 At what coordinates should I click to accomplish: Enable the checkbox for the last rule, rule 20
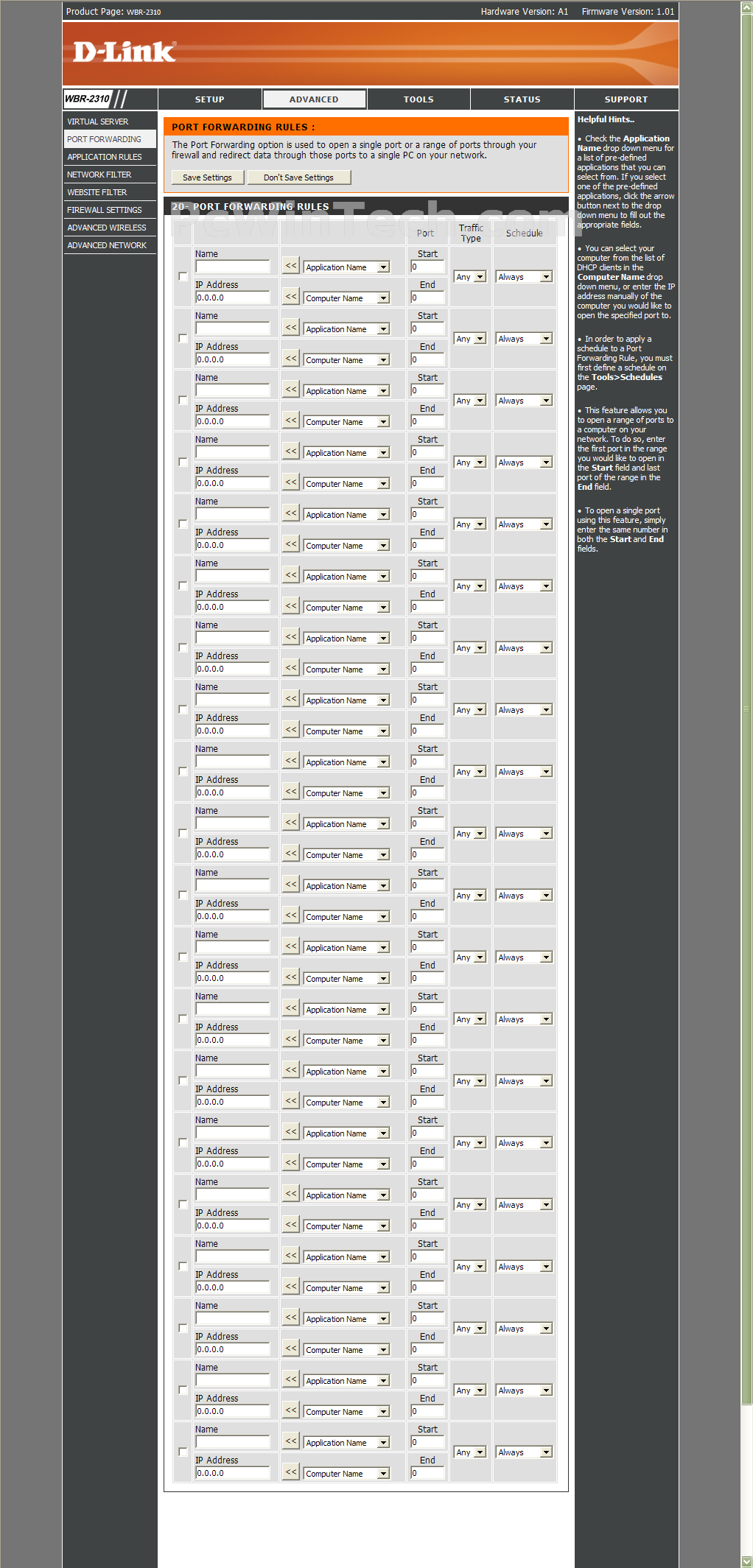point(183,1452)
